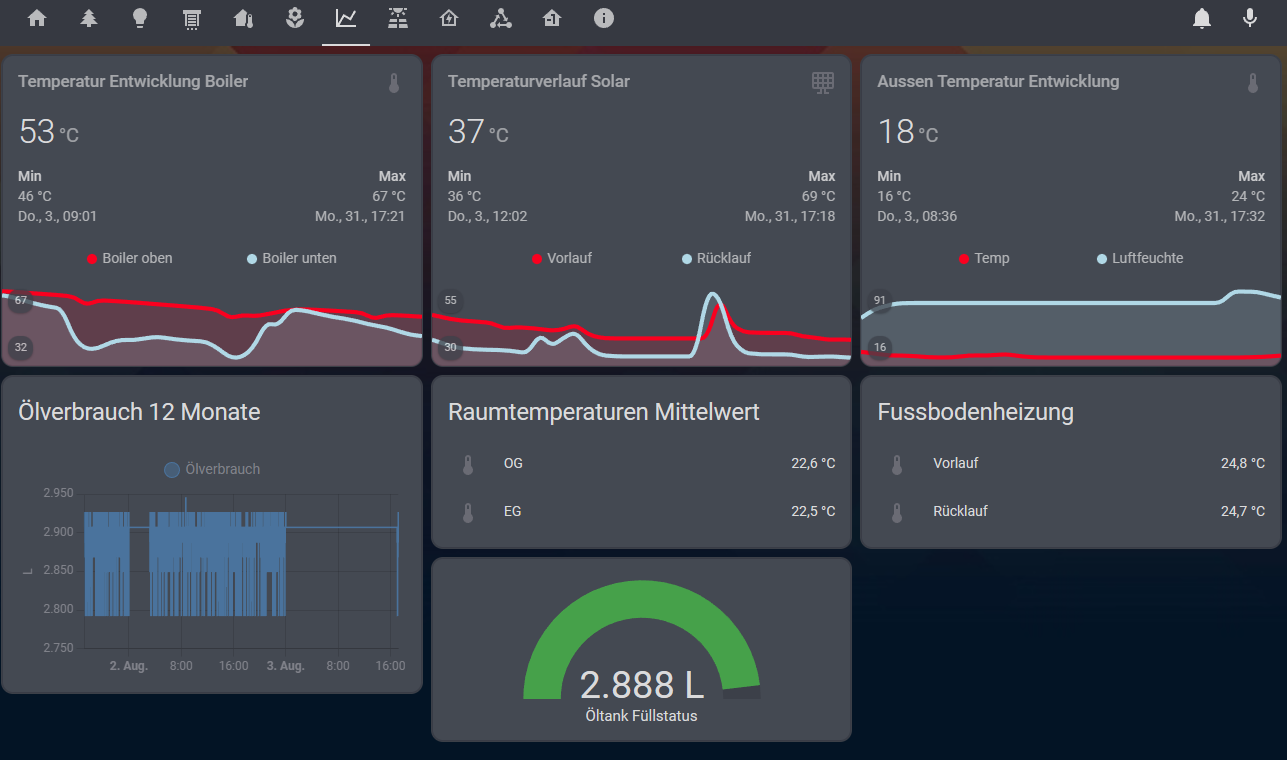Image resolution: width=1287 pixels, height=760 pixels.
Task: Select the line chart statistics tab
Action: 346,18
